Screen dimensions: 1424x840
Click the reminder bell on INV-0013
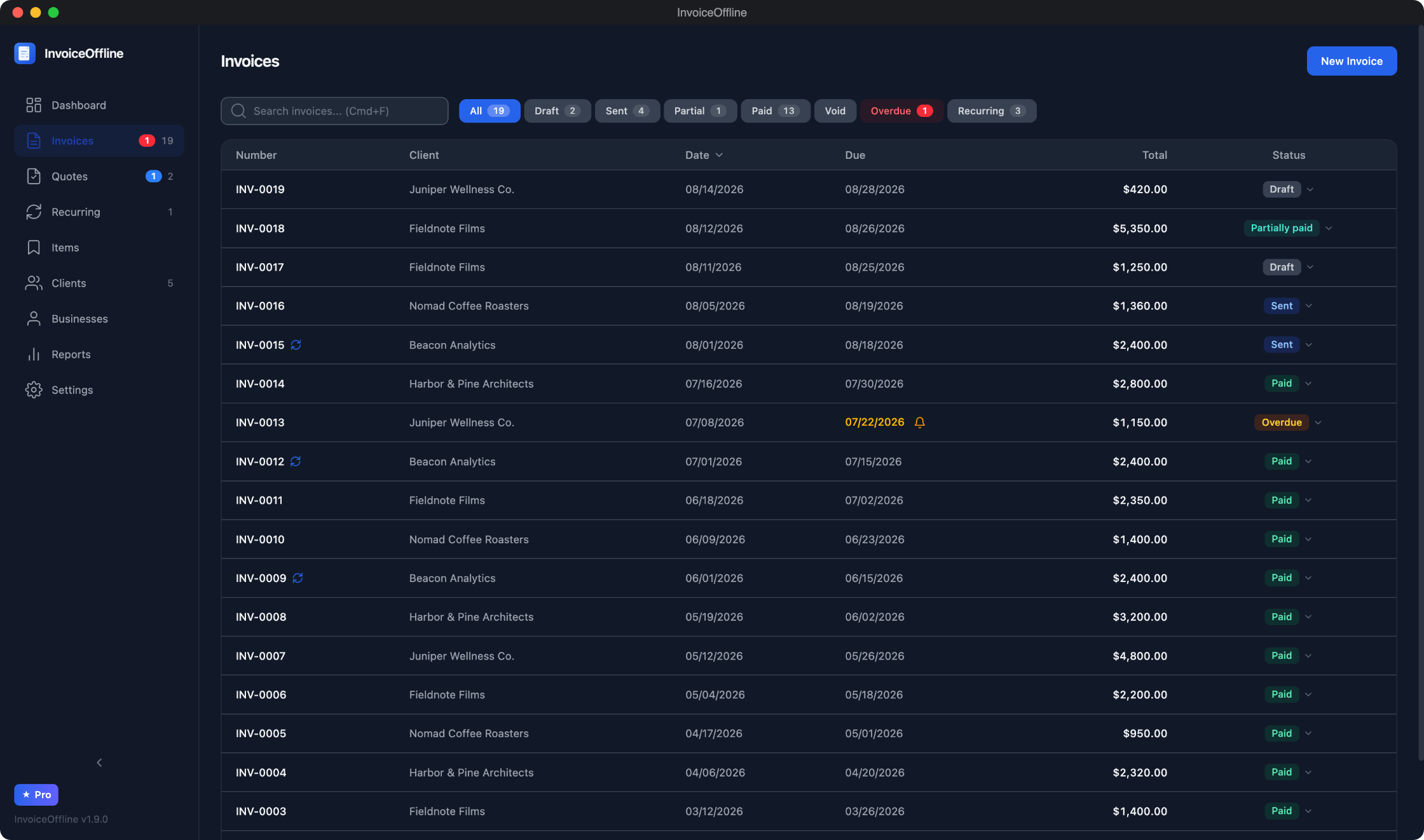click(919, 423)
